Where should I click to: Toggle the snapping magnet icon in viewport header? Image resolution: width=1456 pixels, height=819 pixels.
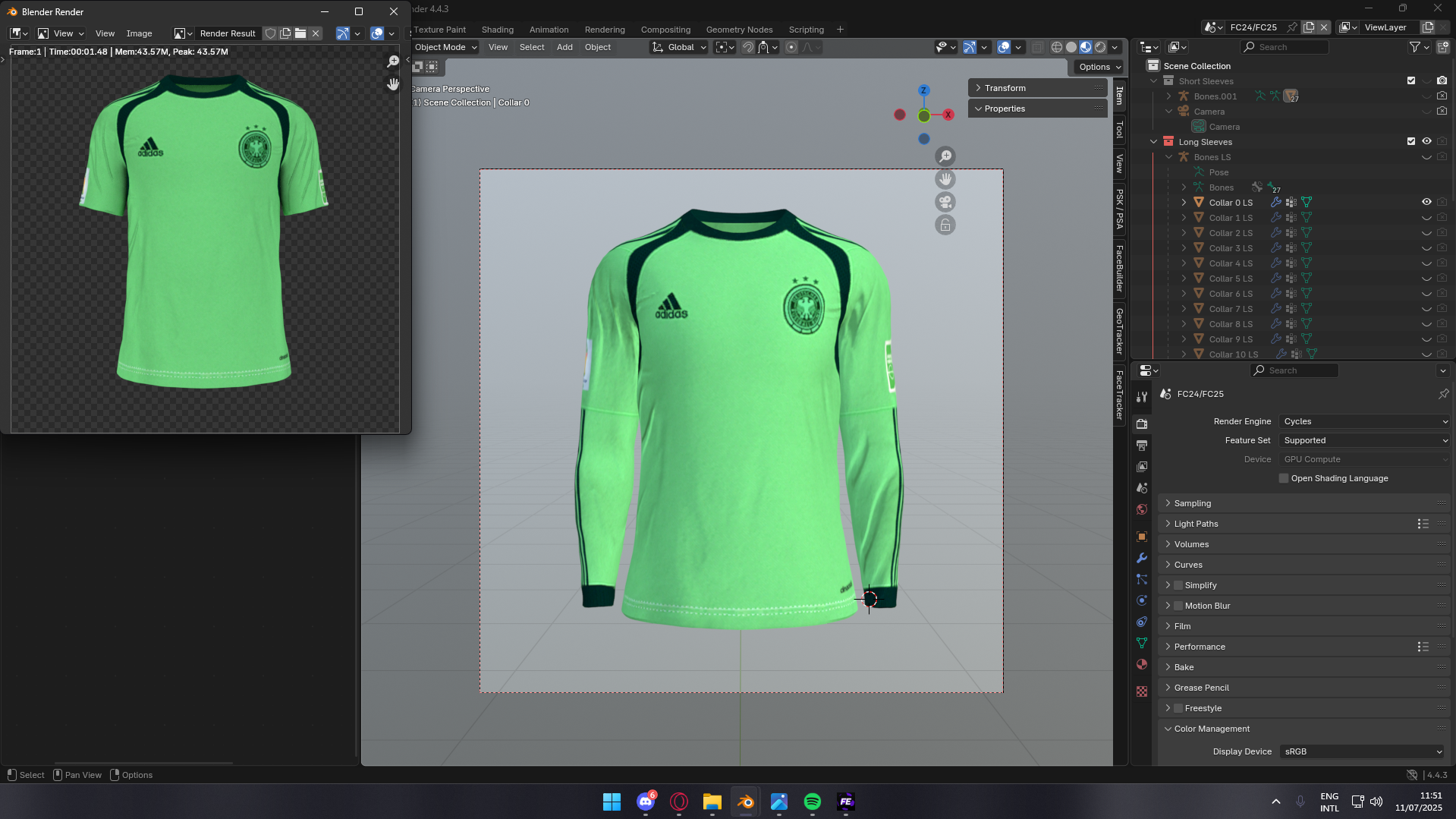click(748, 47)
